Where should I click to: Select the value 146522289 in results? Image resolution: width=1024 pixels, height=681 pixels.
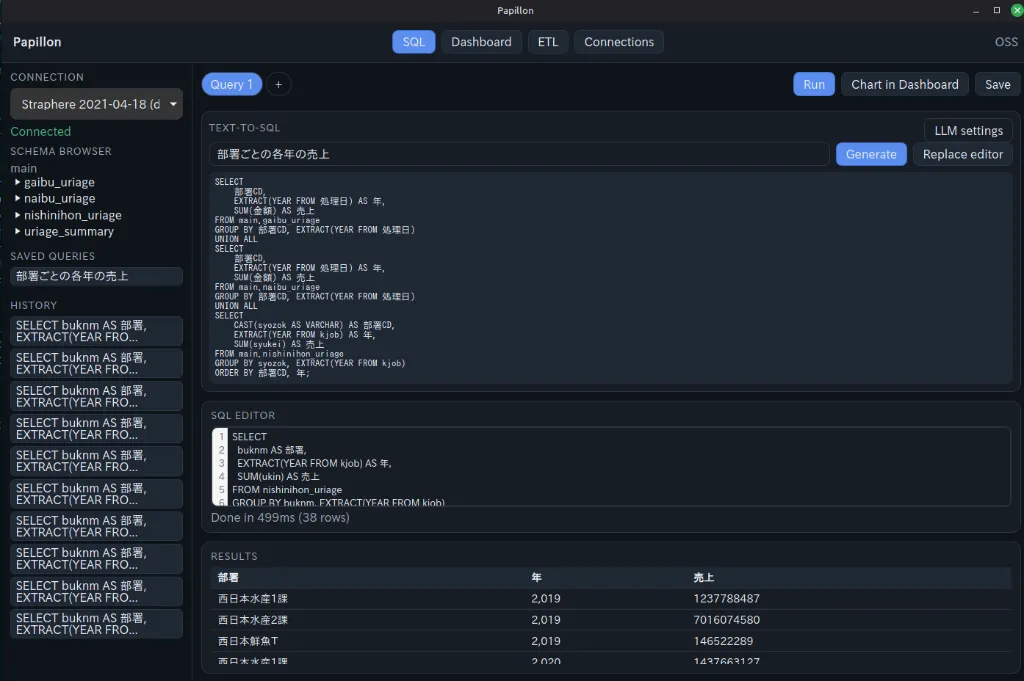click(x=723, y=641)
